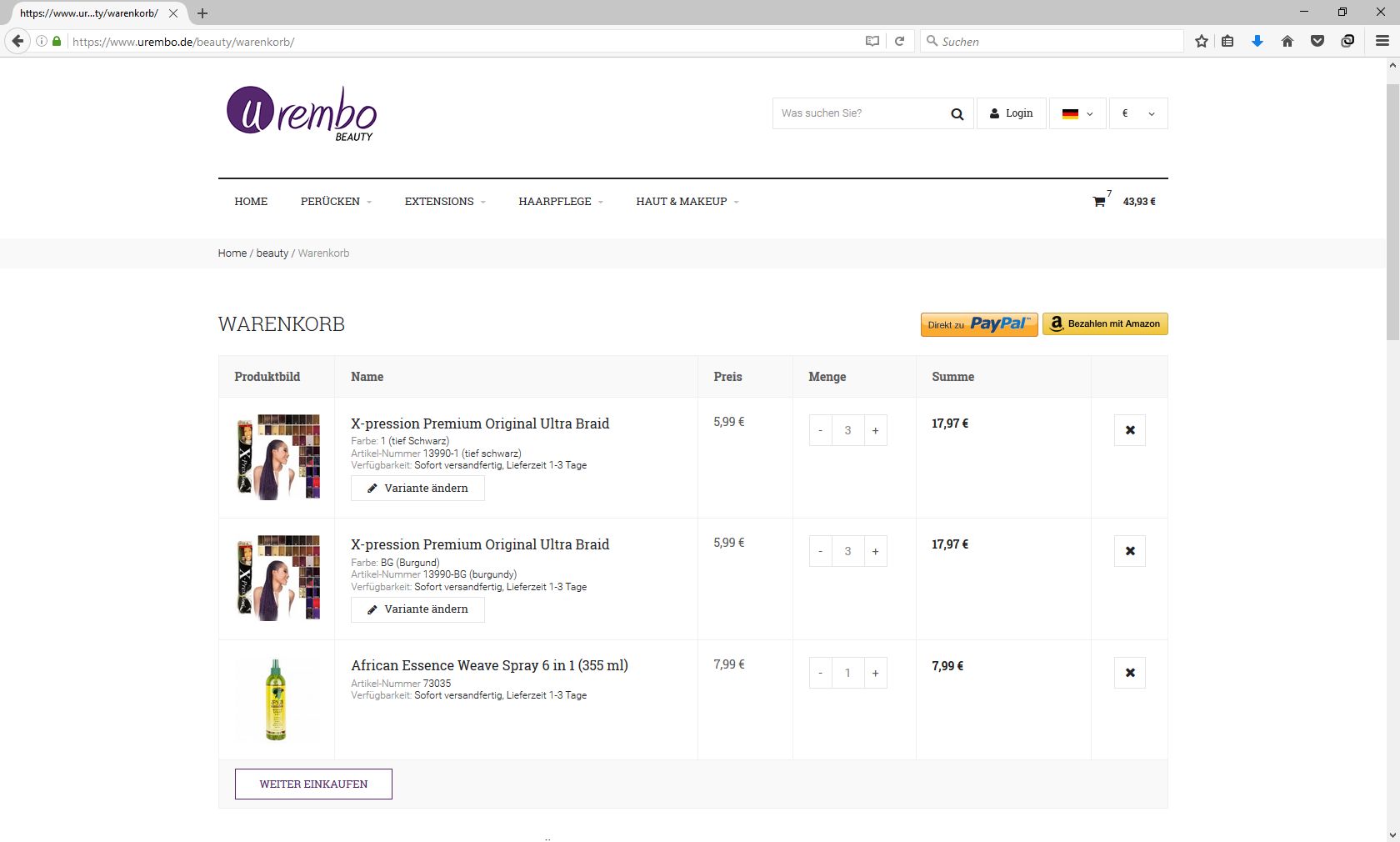Click the urembo Beauty logo
Screen dimensions: 1400x842
coord(302,113)
